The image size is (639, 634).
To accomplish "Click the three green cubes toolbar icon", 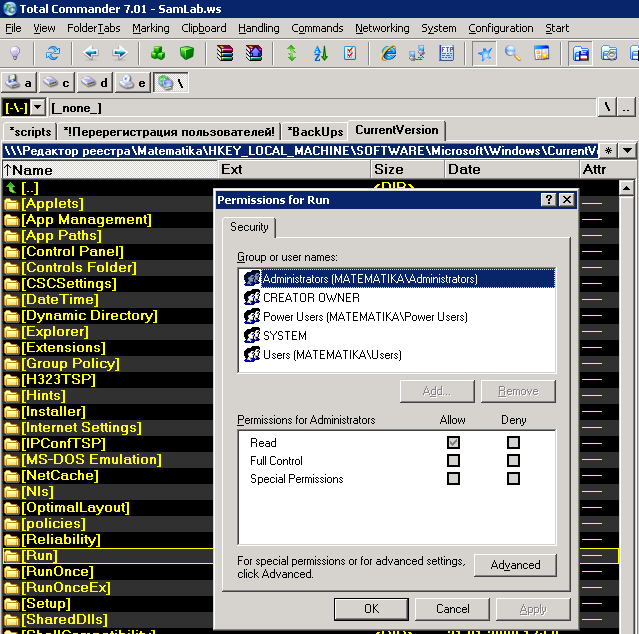I will [x=158, y=53].
